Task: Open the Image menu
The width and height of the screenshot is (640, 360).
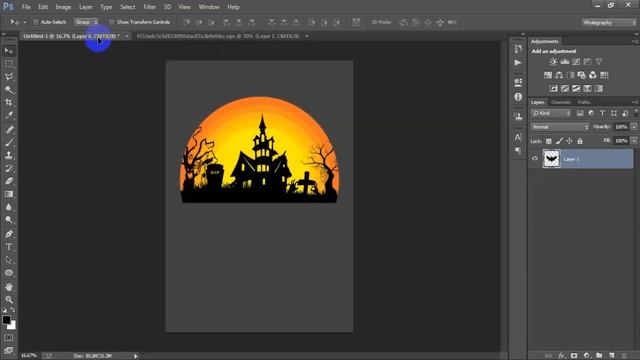Action: [x=63, y=7]
